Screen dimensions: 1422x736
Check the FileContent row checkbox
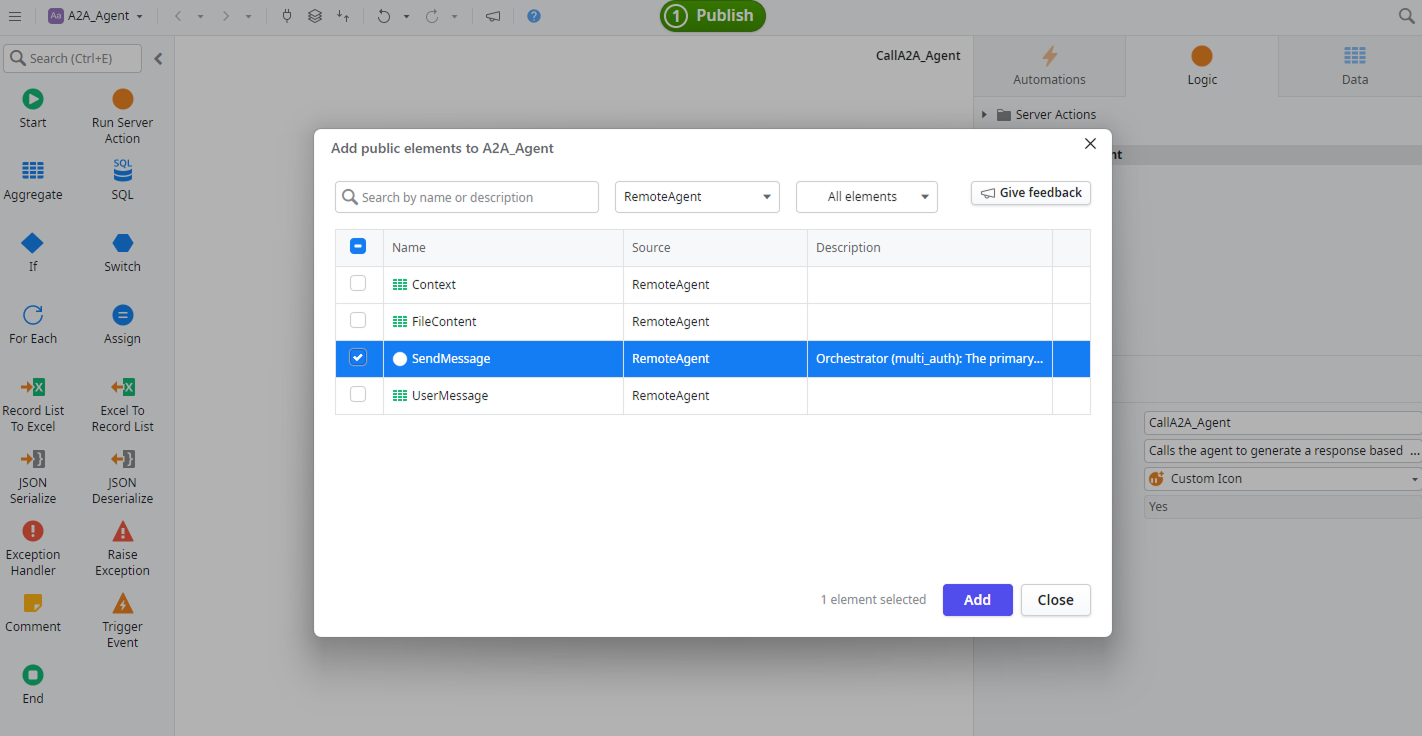[x=358, y=321]
